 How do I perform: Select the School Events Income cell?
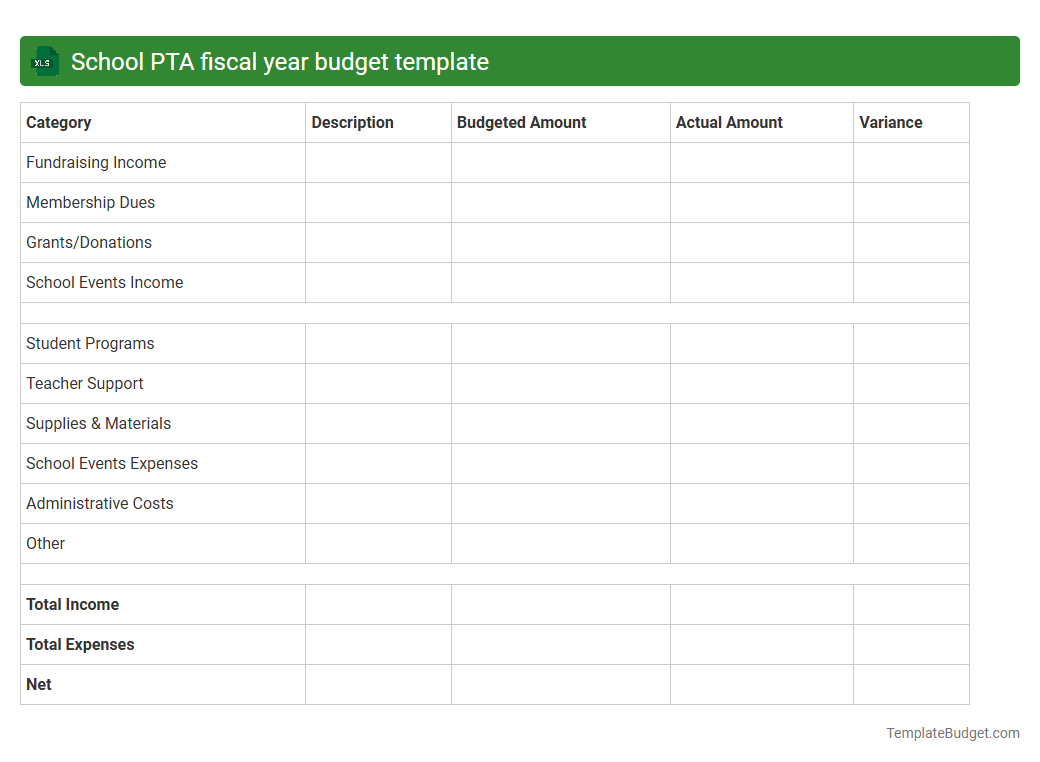point(104,282)
